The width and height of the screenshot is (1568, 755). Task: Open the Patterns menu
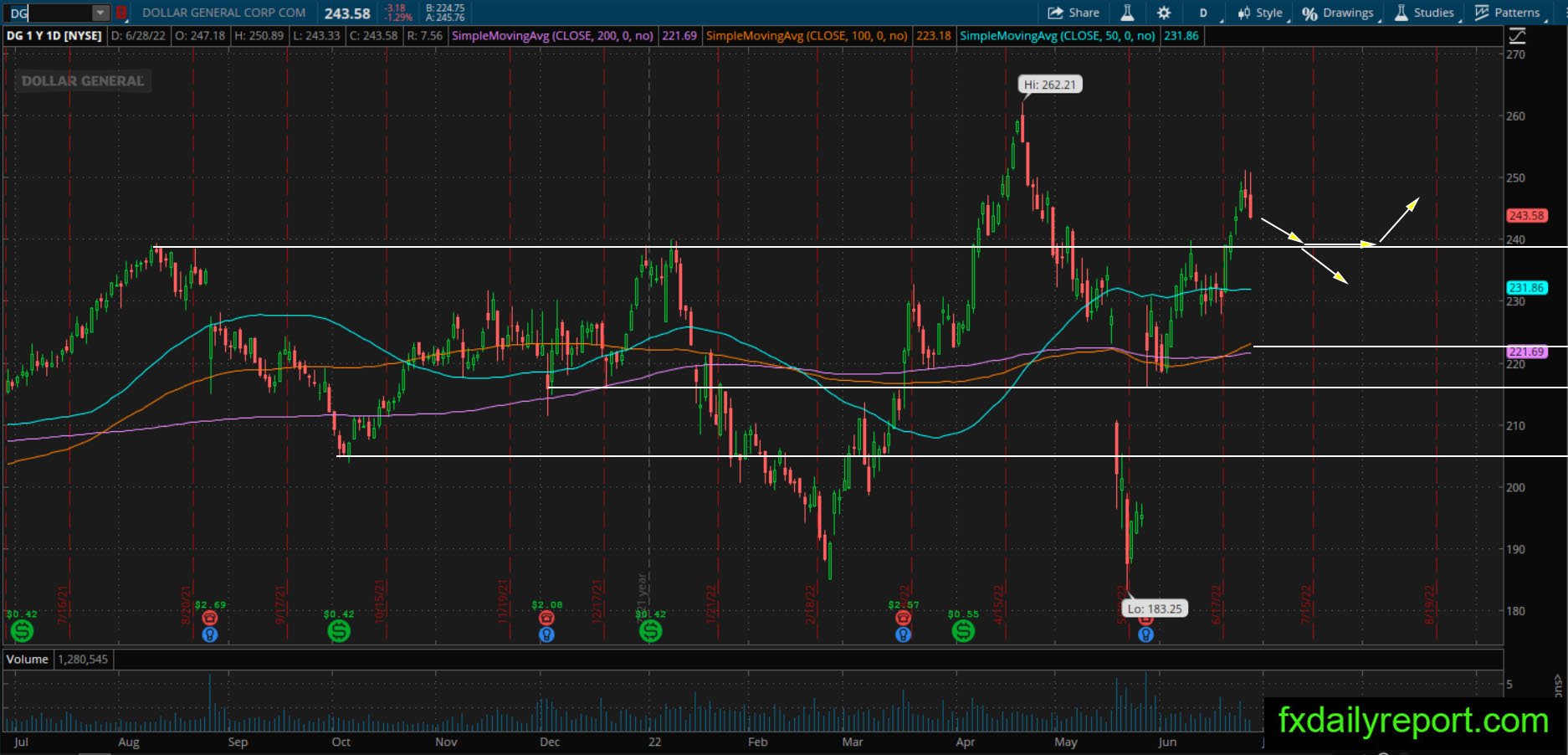pyautogui.click(x=1508, y=13)
